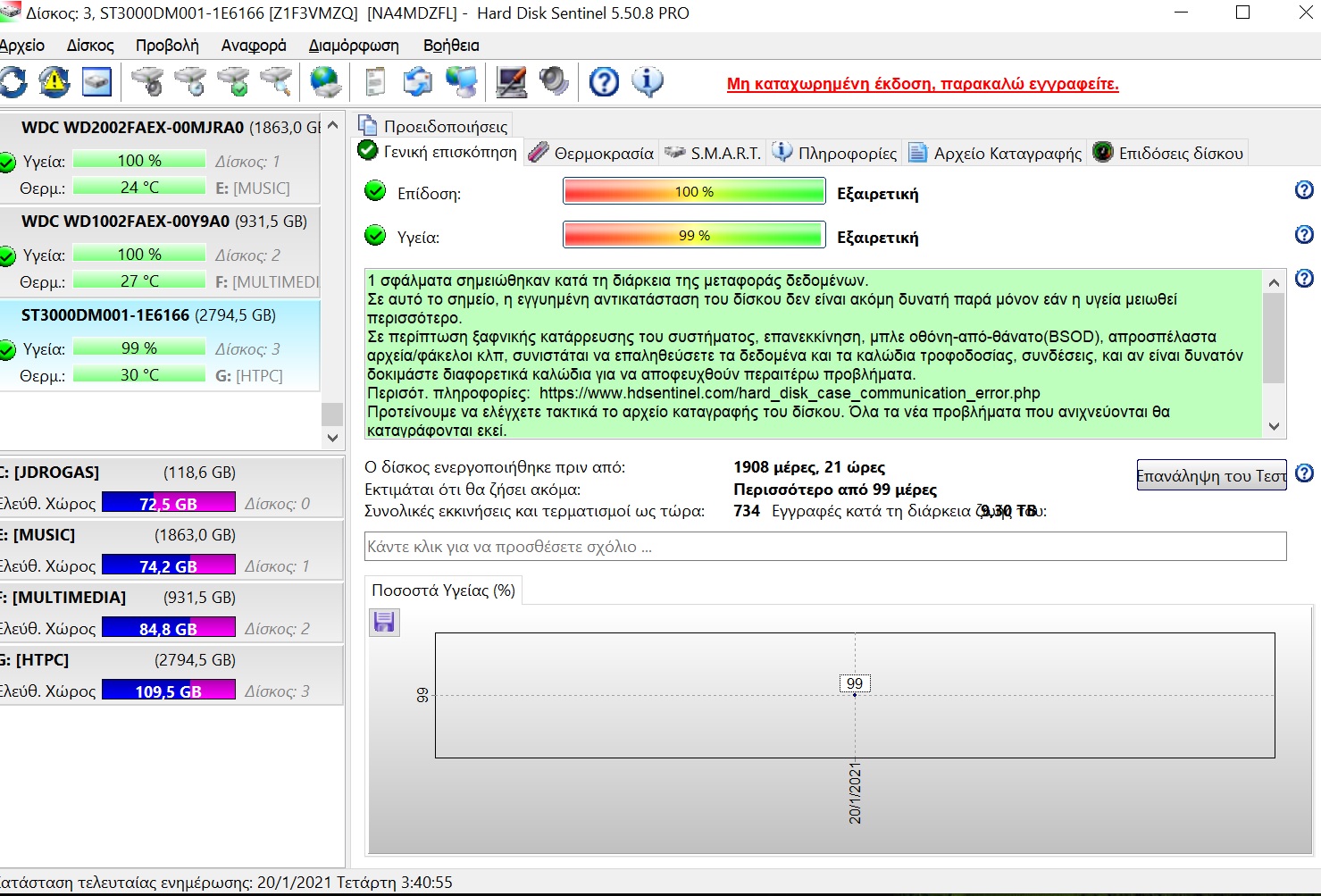
Task: Open the report document icon in toolbar
Action: [375, 82]
